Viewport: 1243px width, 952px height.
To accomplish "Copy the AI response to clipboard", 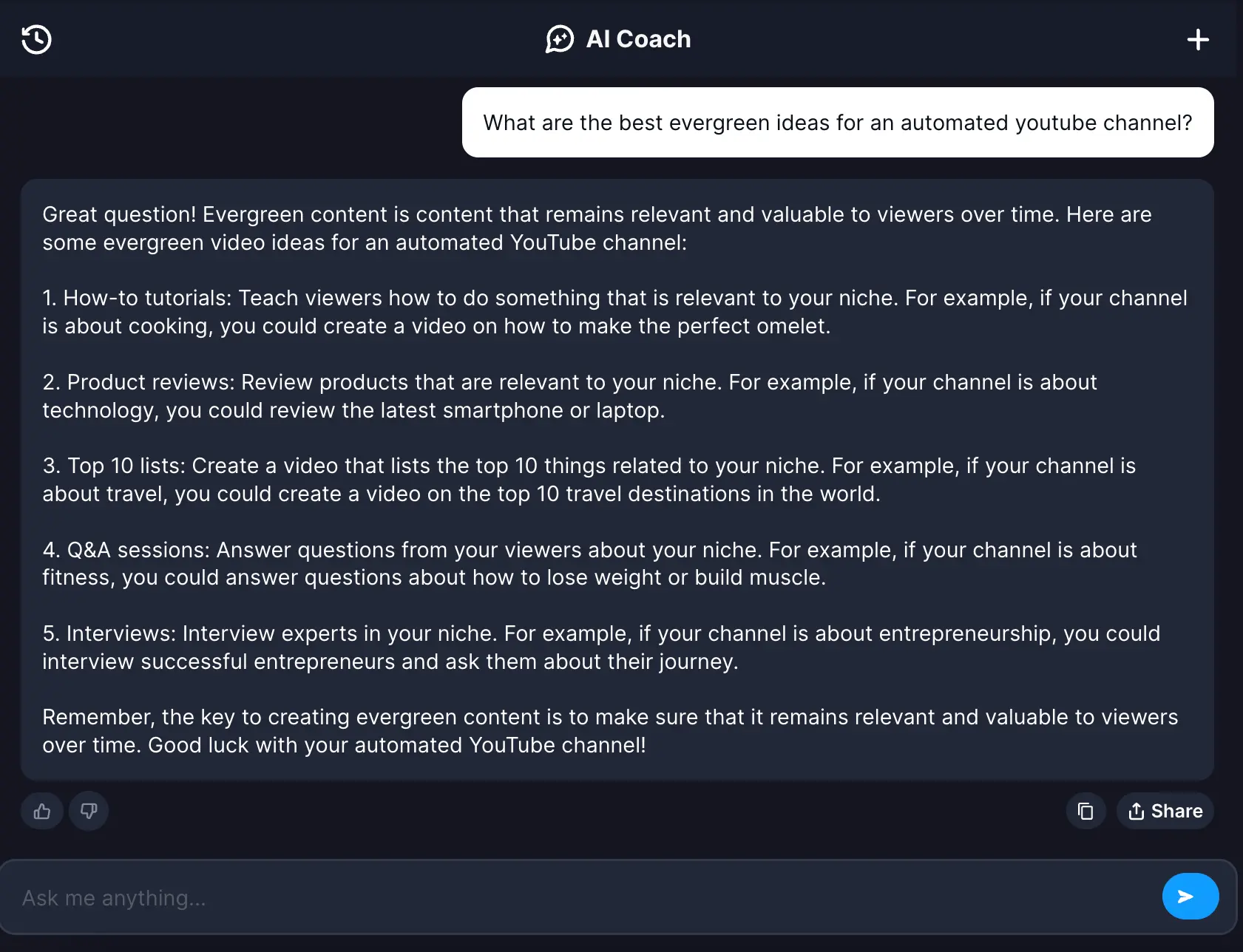I will (x=1085, y=812).
